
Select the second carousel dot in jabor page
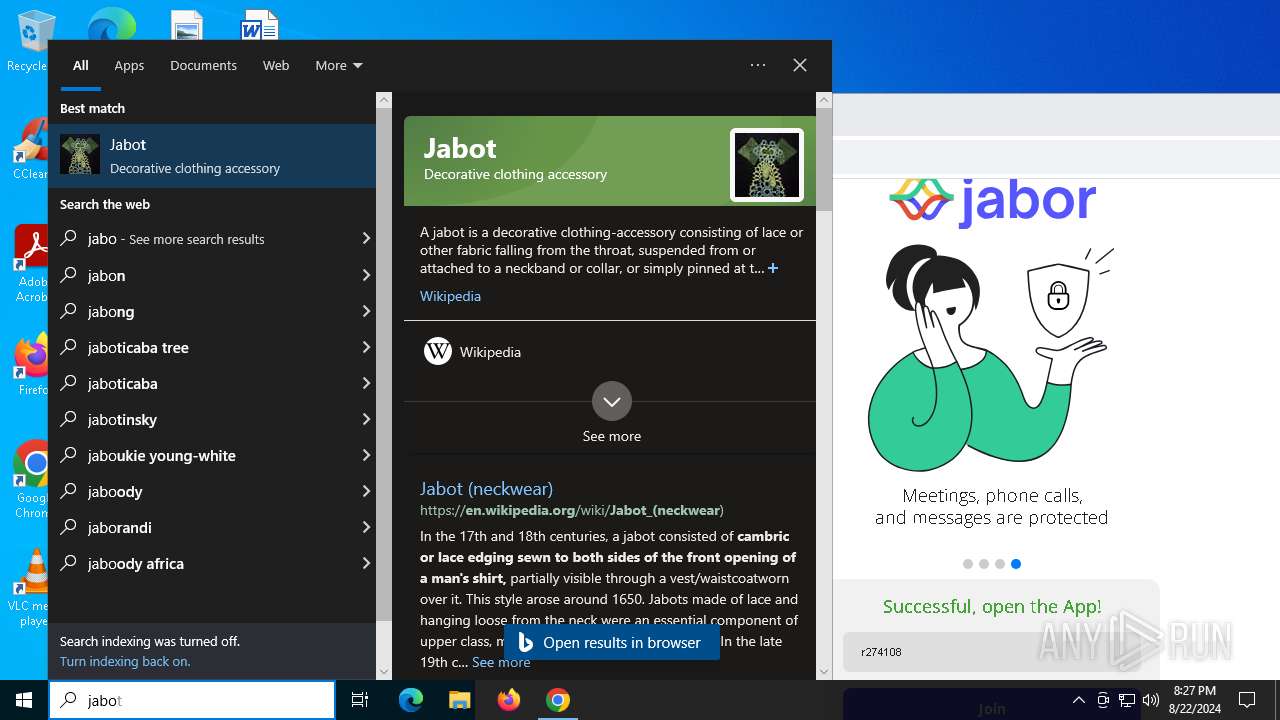tap(984, 564)
